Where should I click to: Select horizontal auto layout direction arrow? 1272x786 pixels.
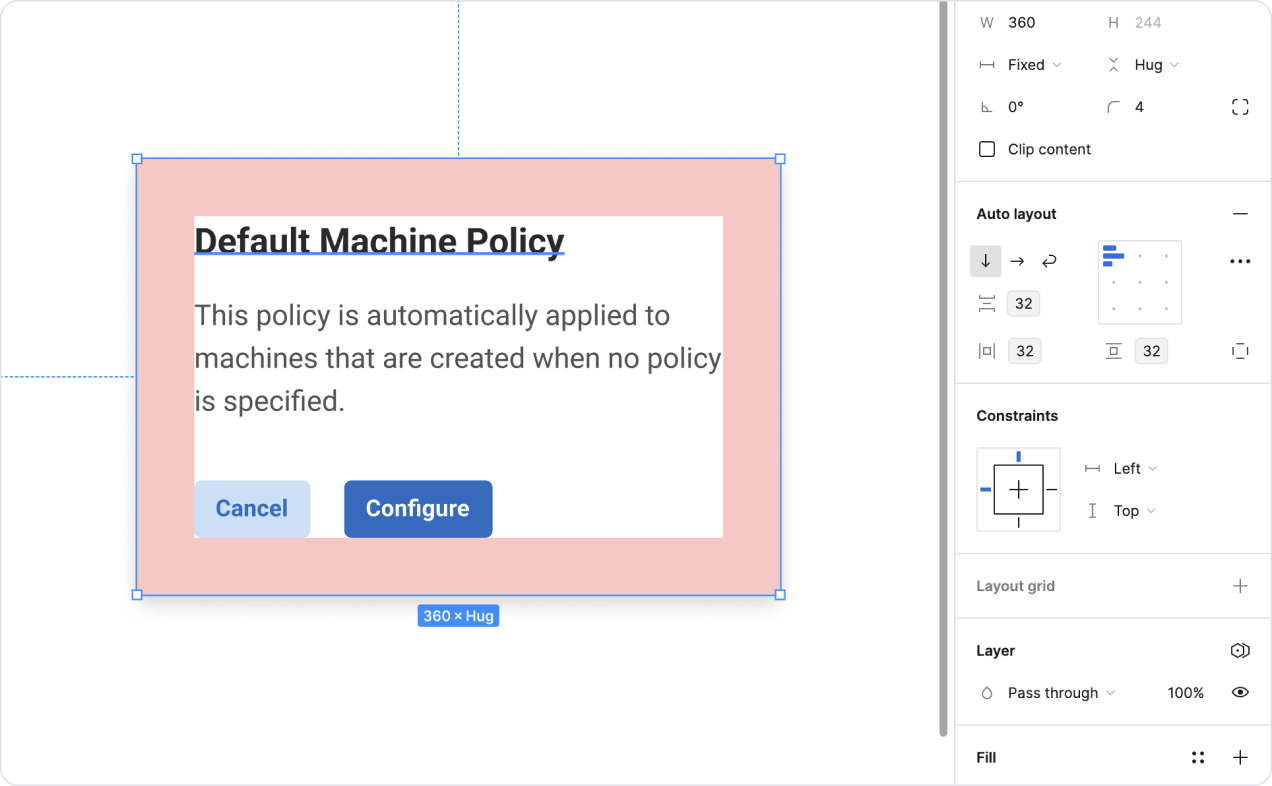click(x=1017, y=261)
